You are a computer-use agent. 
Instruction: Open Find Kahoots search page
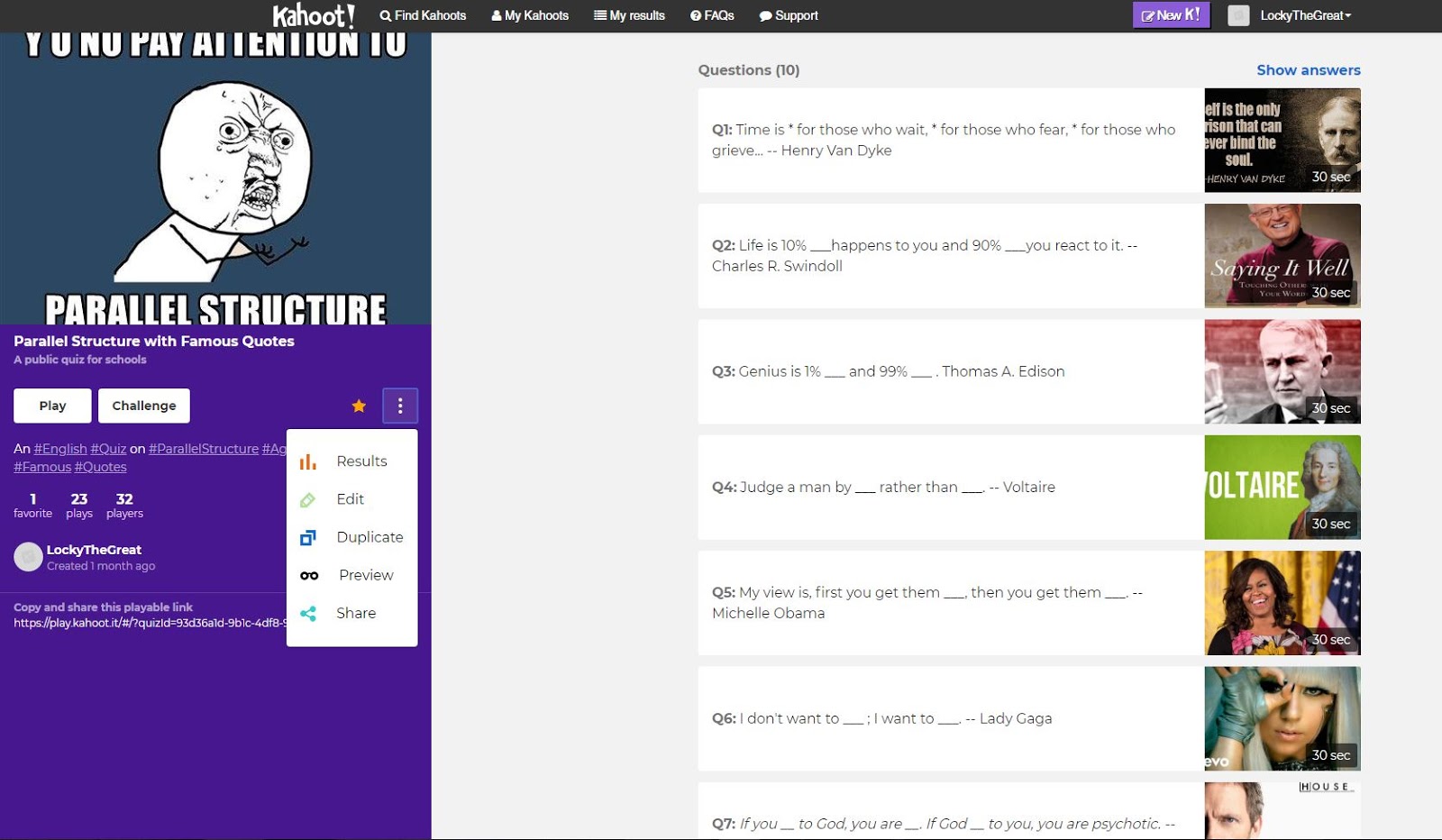423,15
